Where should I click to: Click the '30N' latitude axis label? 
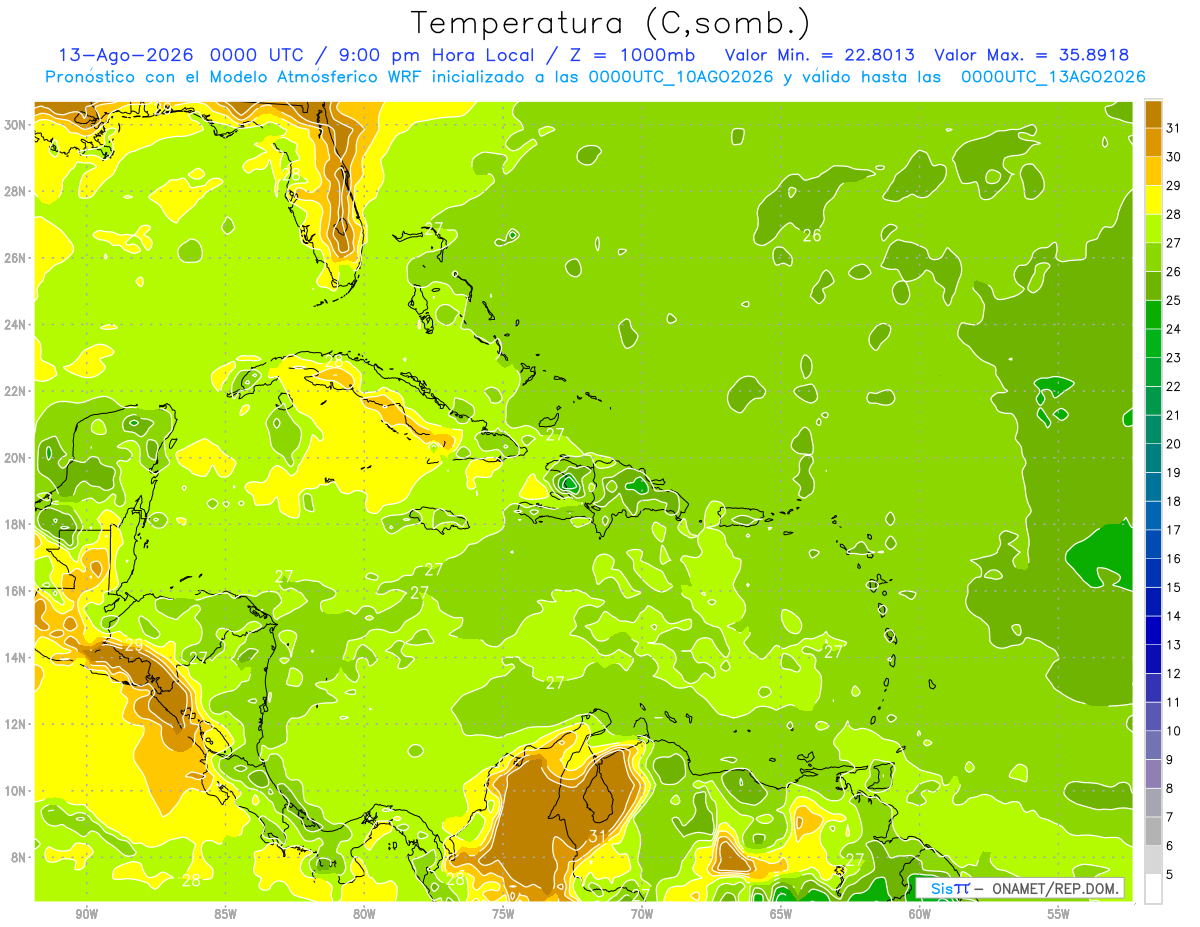coord(15,125)
